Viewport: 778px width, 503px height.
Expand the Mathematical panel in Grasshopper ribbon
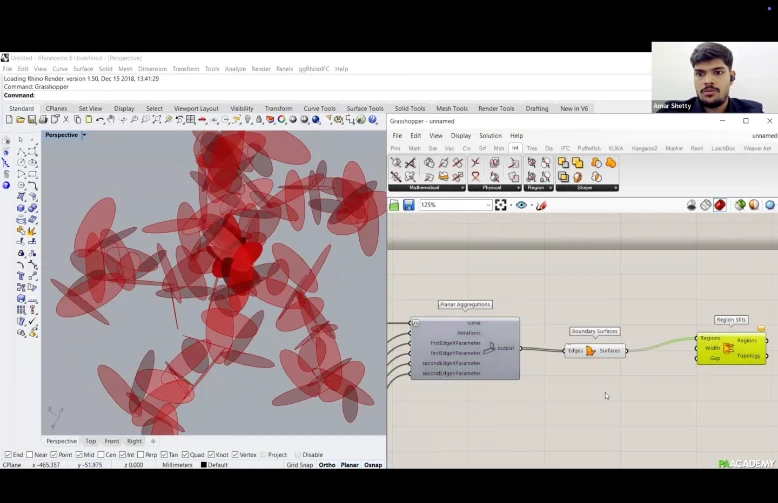pos(462,188)
